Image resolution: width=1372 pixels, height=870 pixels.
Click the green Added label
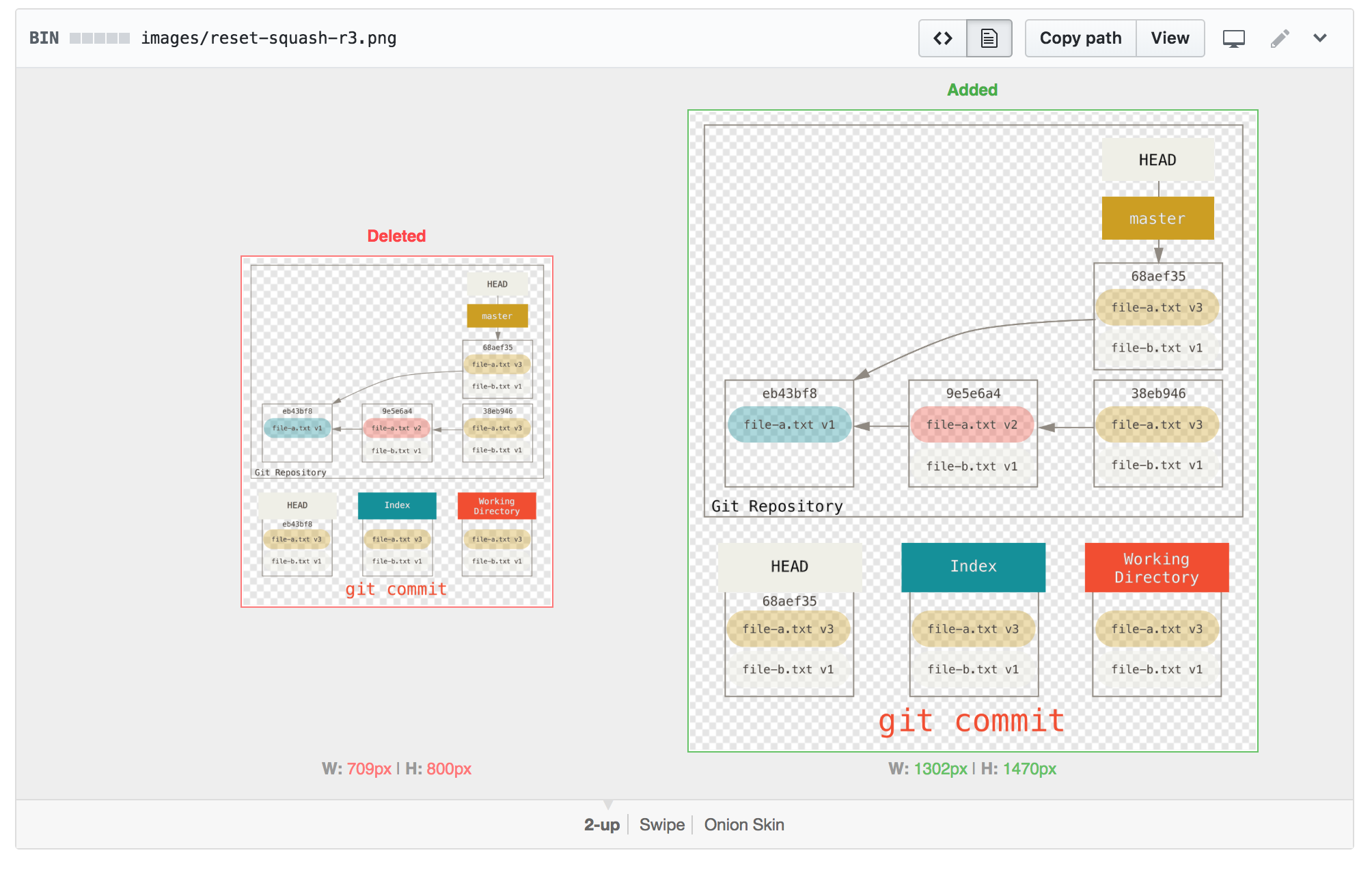click(972, 89)
